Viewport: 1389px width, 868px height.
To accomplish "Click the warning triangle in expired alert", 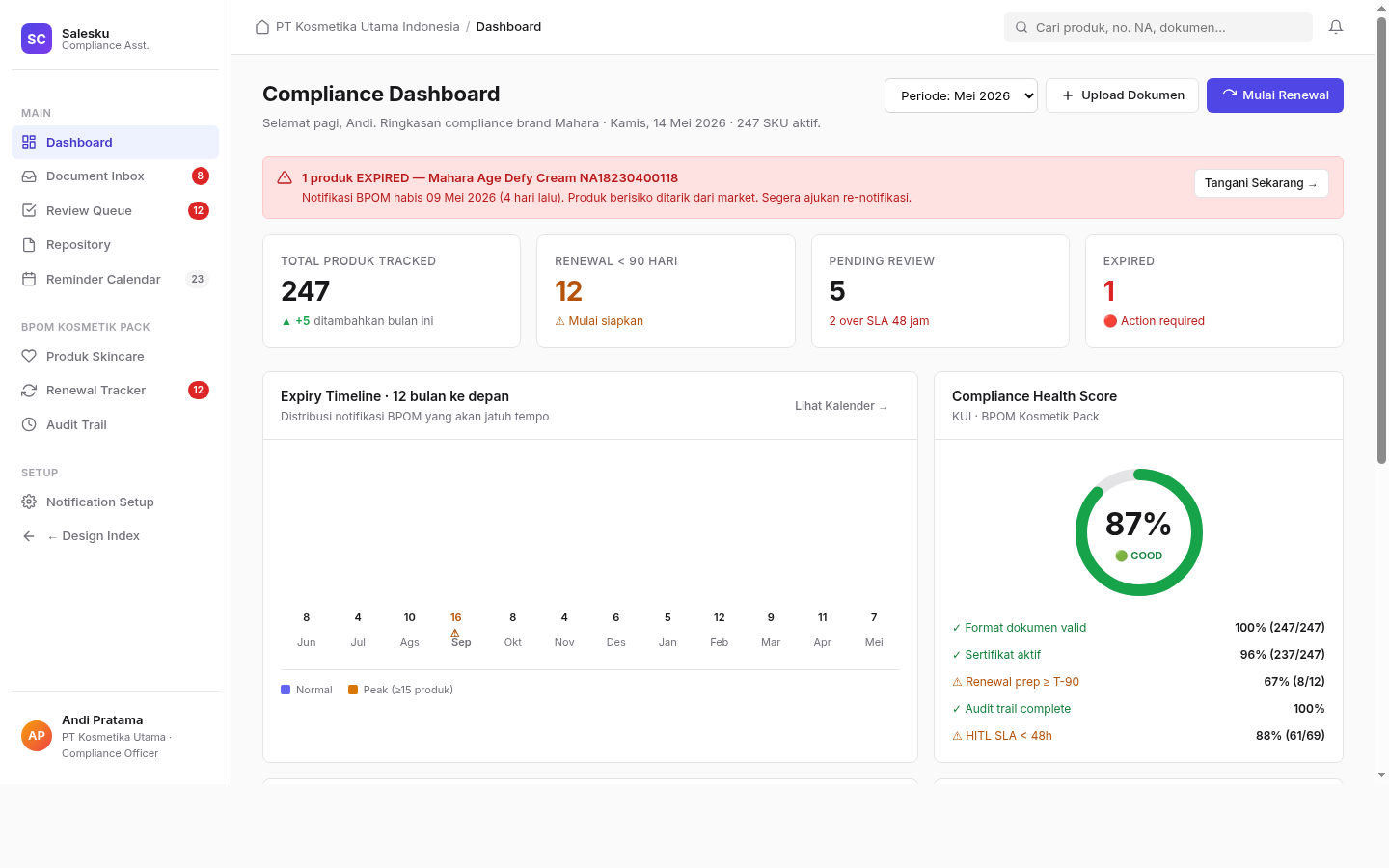I will (285, 177).
